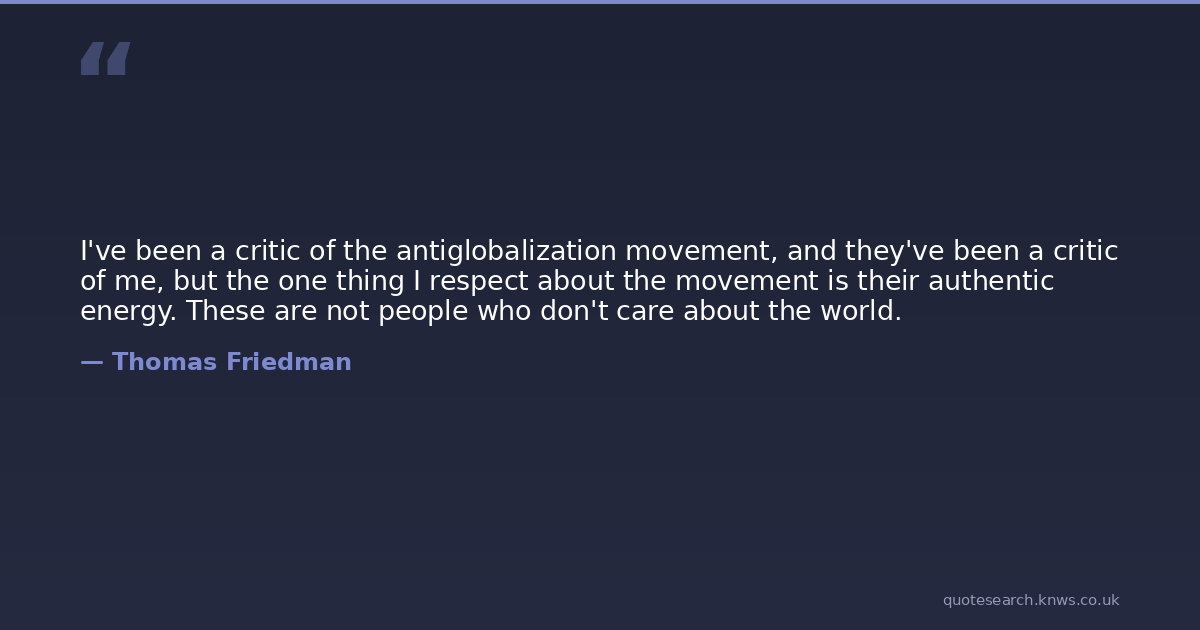This screenshot has width=1200, height=630.
Task: Click the large quotation mark icon
Action: pyautogui.click(x=105, y=59)
